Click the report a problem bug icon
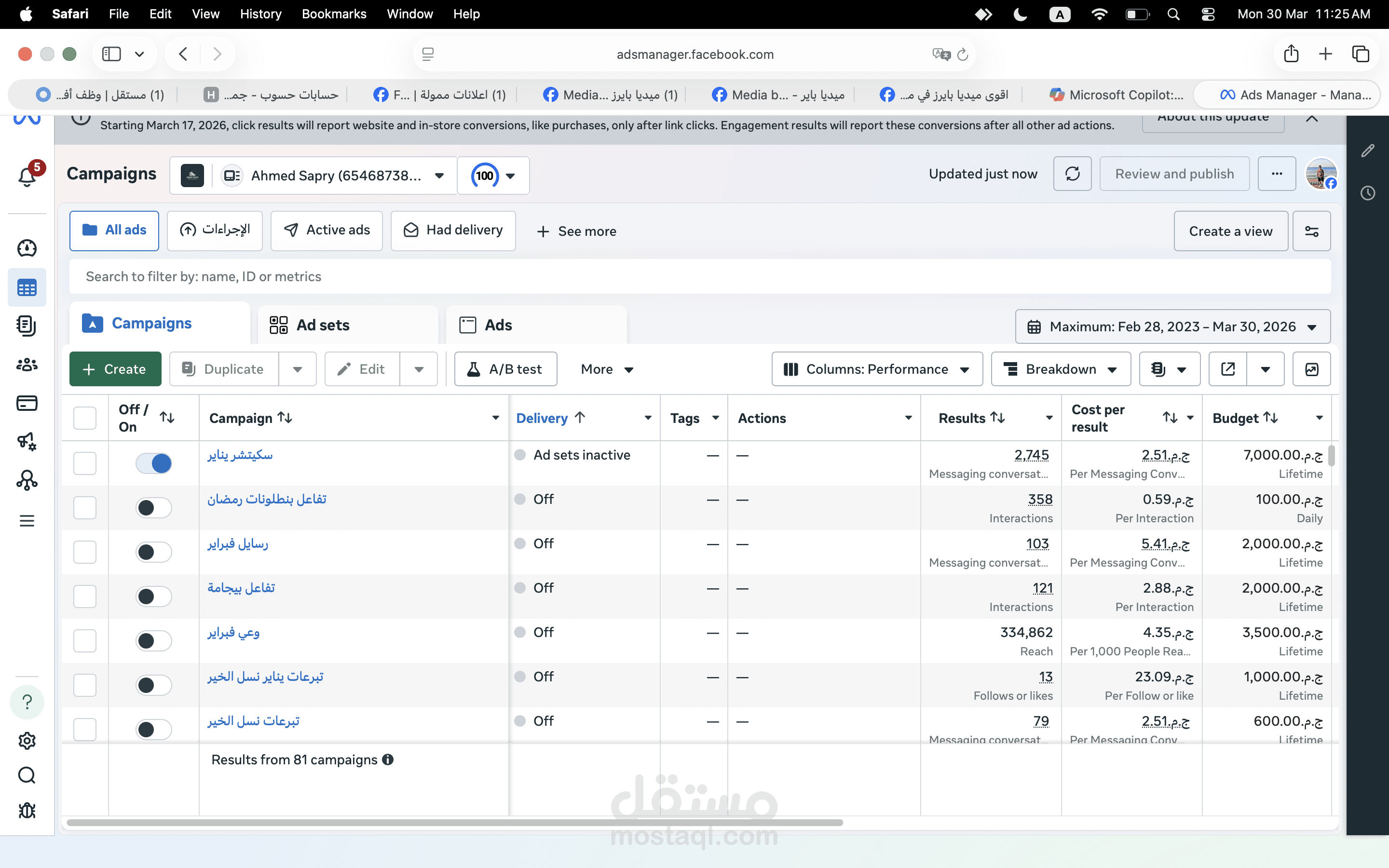Viewport: 1389px width, 868px height. tap(27, 811)
